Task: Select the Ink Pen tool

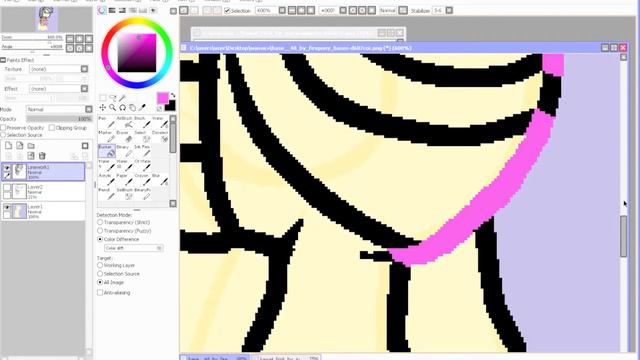Action: pos(142,151)
